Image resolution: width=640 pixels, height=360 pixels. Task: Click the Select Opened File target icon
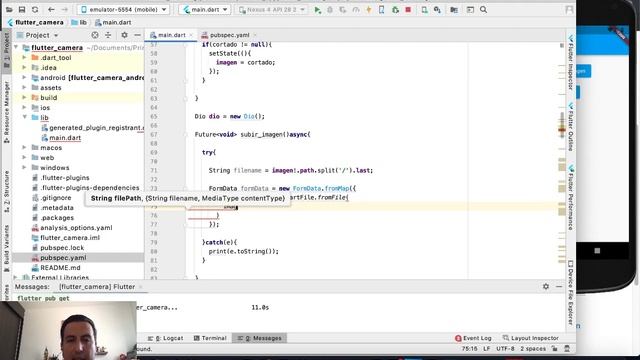click(x=95, y=35)
